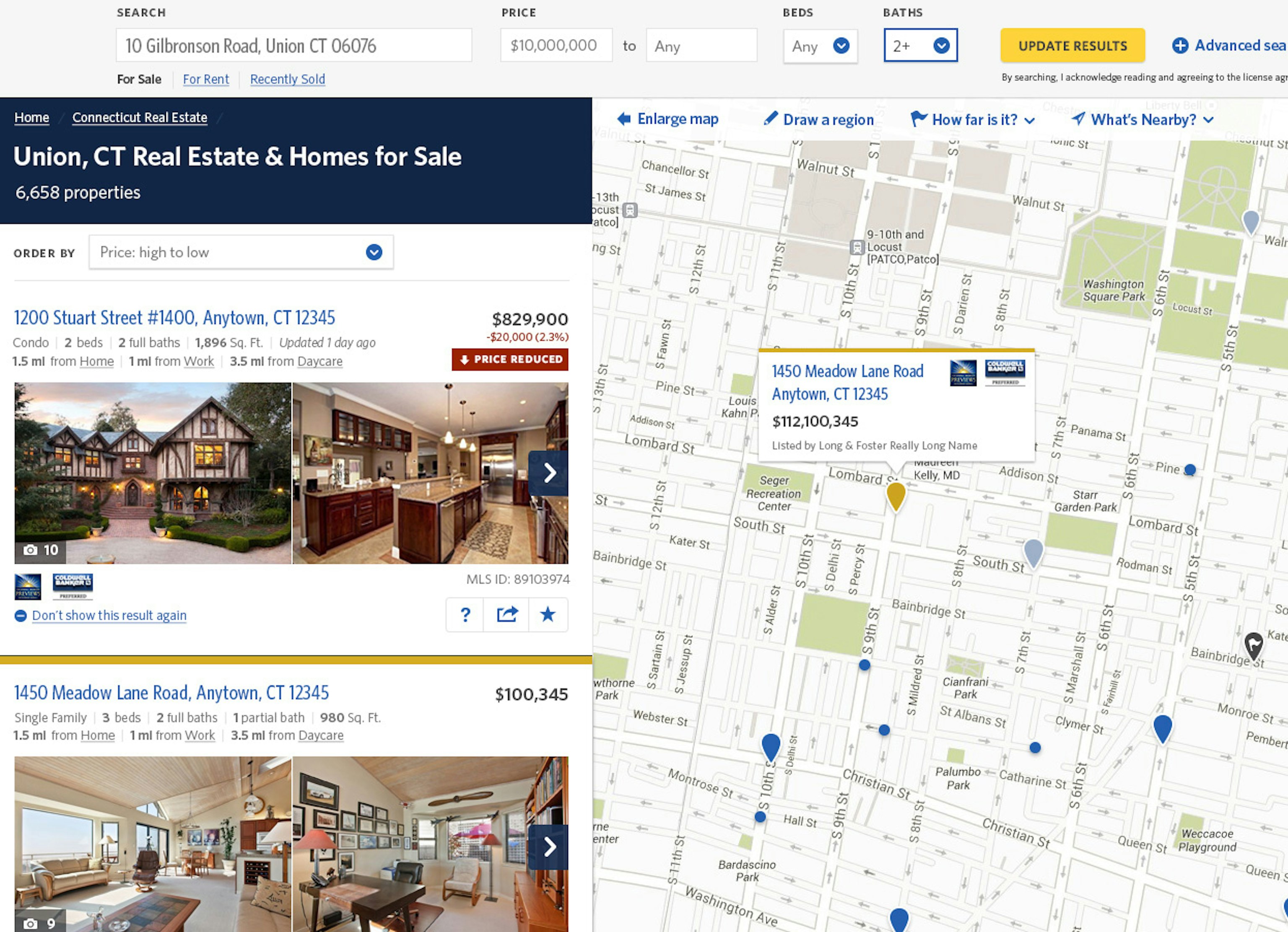Click the star favorite icon for first listing

click(548, 614)
